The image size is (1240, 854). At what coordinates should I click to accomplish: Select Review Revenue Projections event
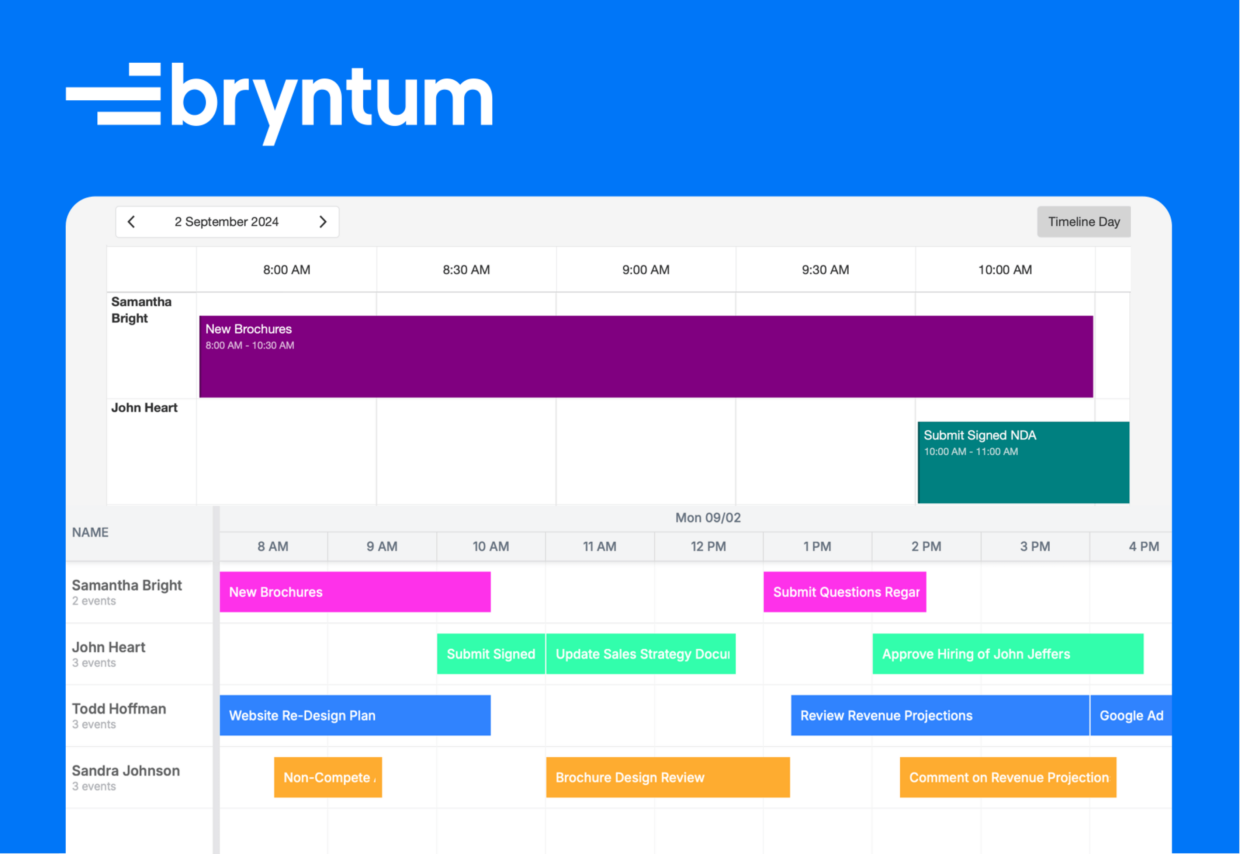click(940, 716)
